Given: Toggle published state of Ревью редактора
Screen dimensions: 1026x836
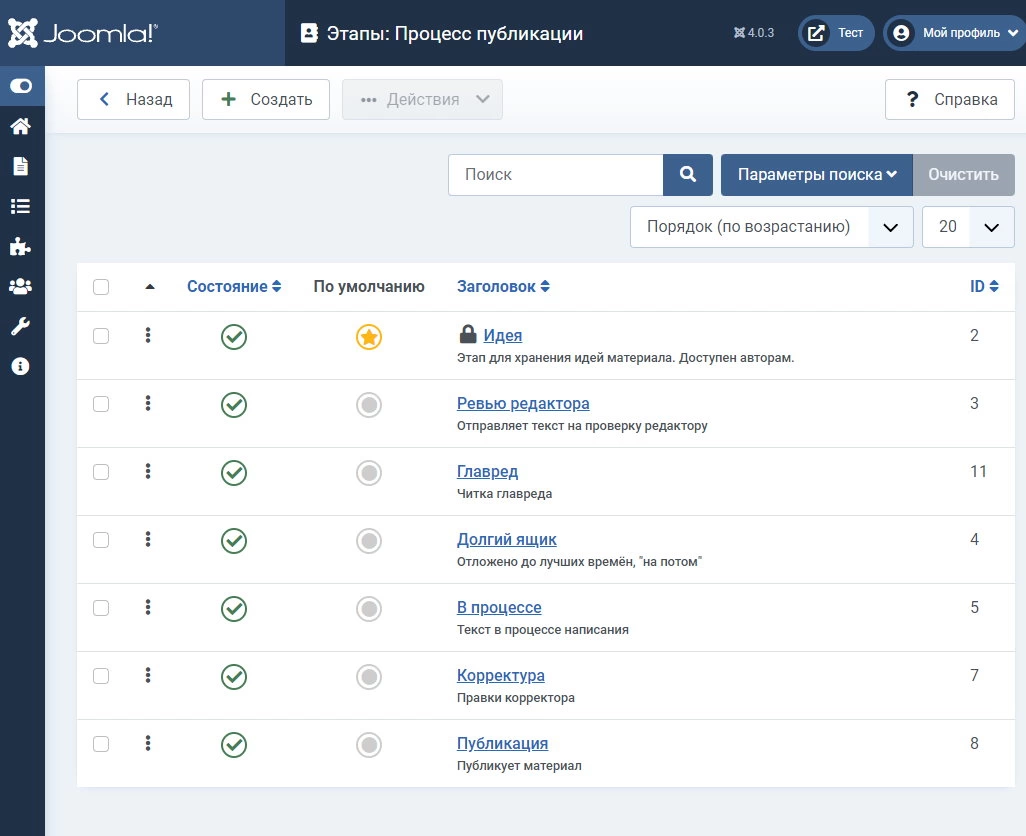Looking at the screenshot, I should coord(234,405).
